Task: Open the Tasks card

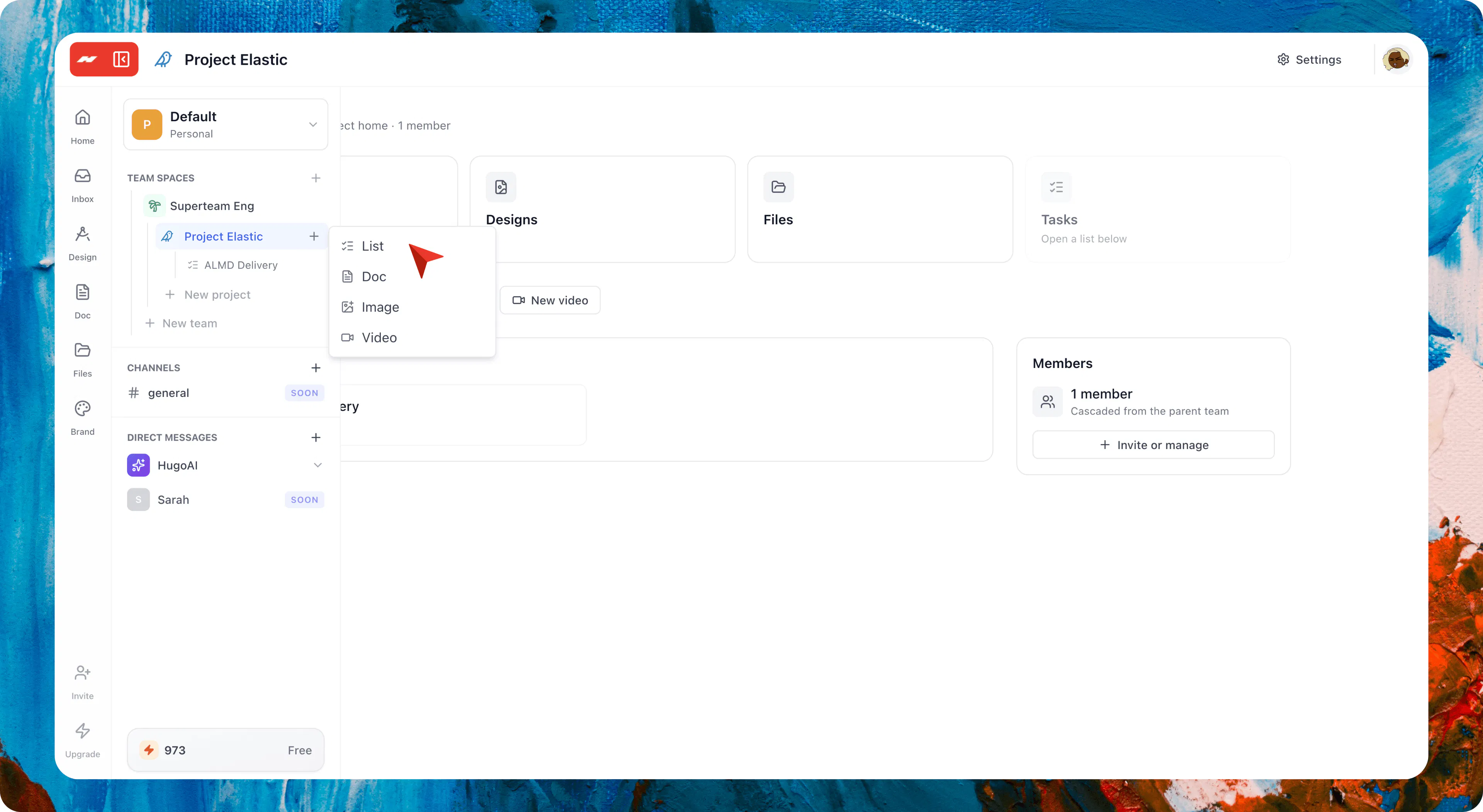Action: [x=1157, y=210]
